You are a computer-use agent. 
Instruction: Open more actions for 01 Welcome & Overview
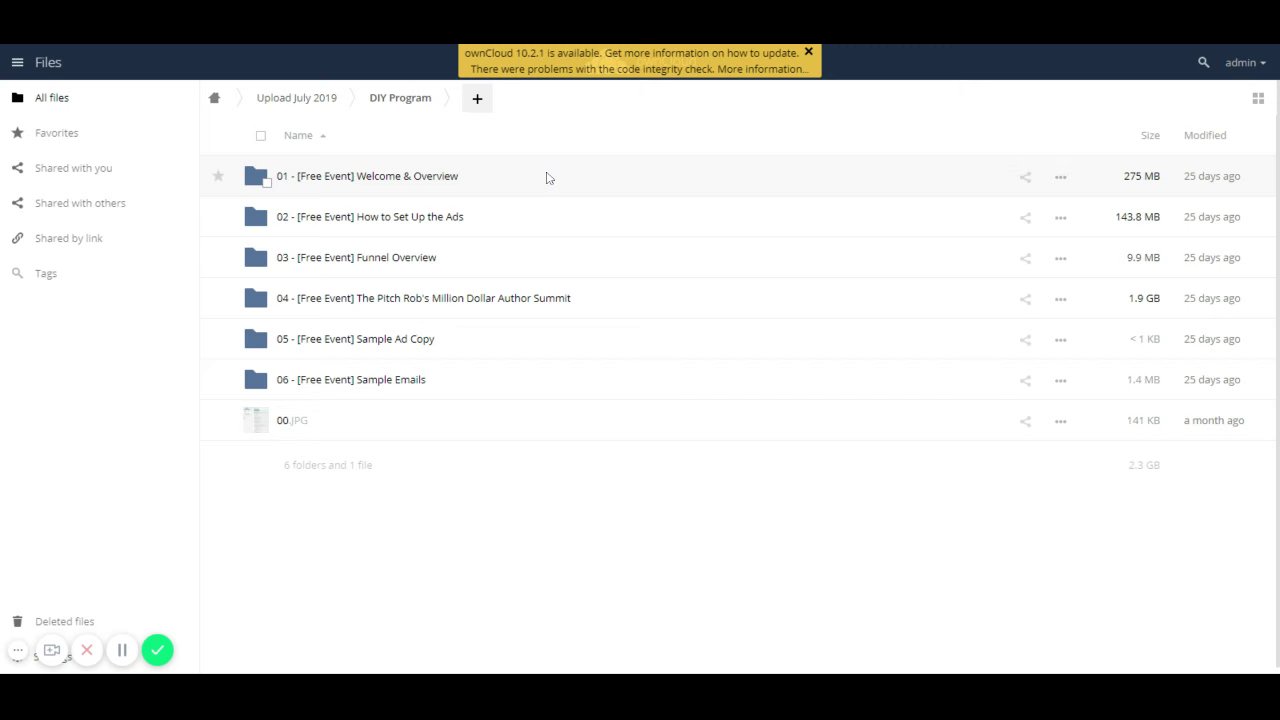click(x=1060, y=177)
